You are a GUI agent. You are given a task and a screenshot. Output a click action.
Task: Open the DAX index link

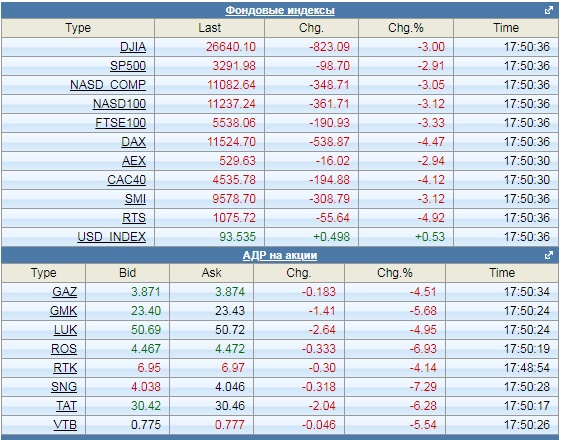point(134,142)
